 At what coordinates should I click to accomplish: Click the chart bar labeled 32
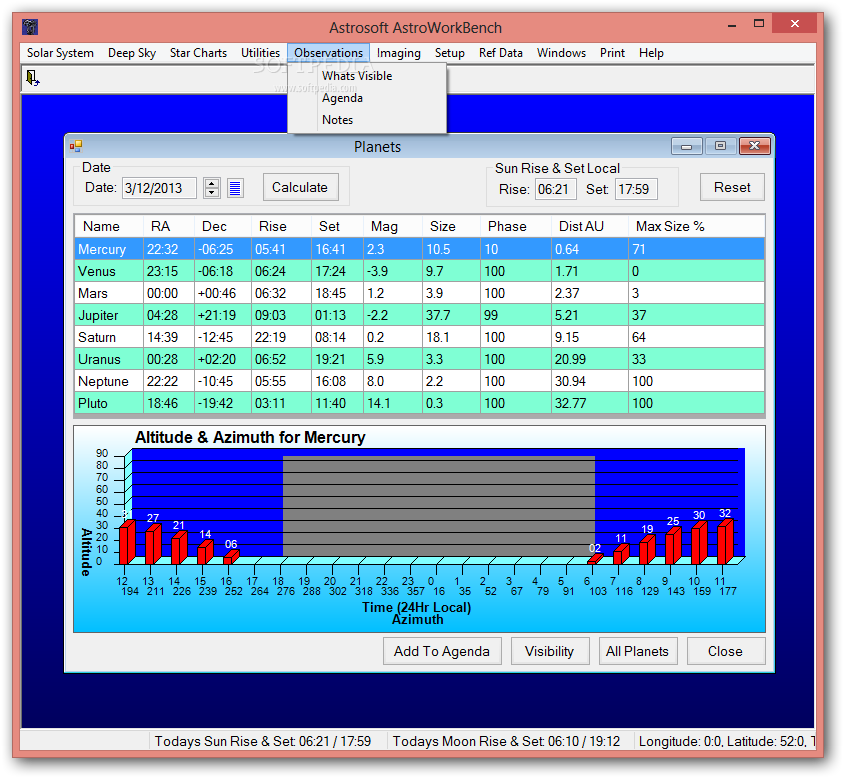tap(725, 542)
